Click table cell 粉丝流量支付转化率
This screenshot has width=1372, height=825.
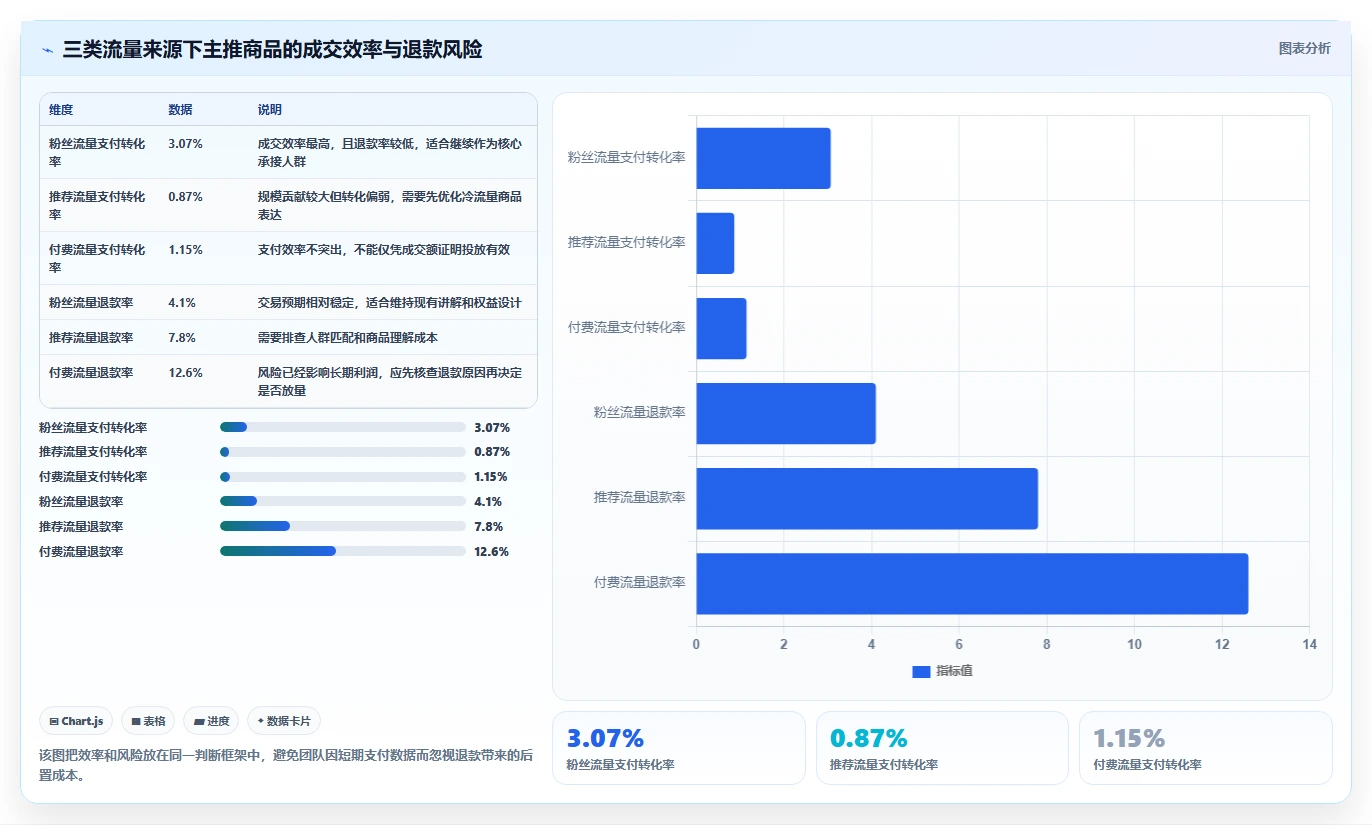click(x=97, y=152)
